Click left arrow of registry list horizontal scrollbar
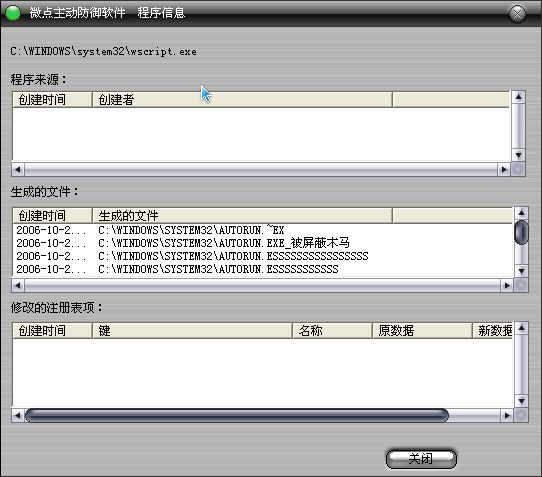The image size is (542, 477). click(18, 415)
